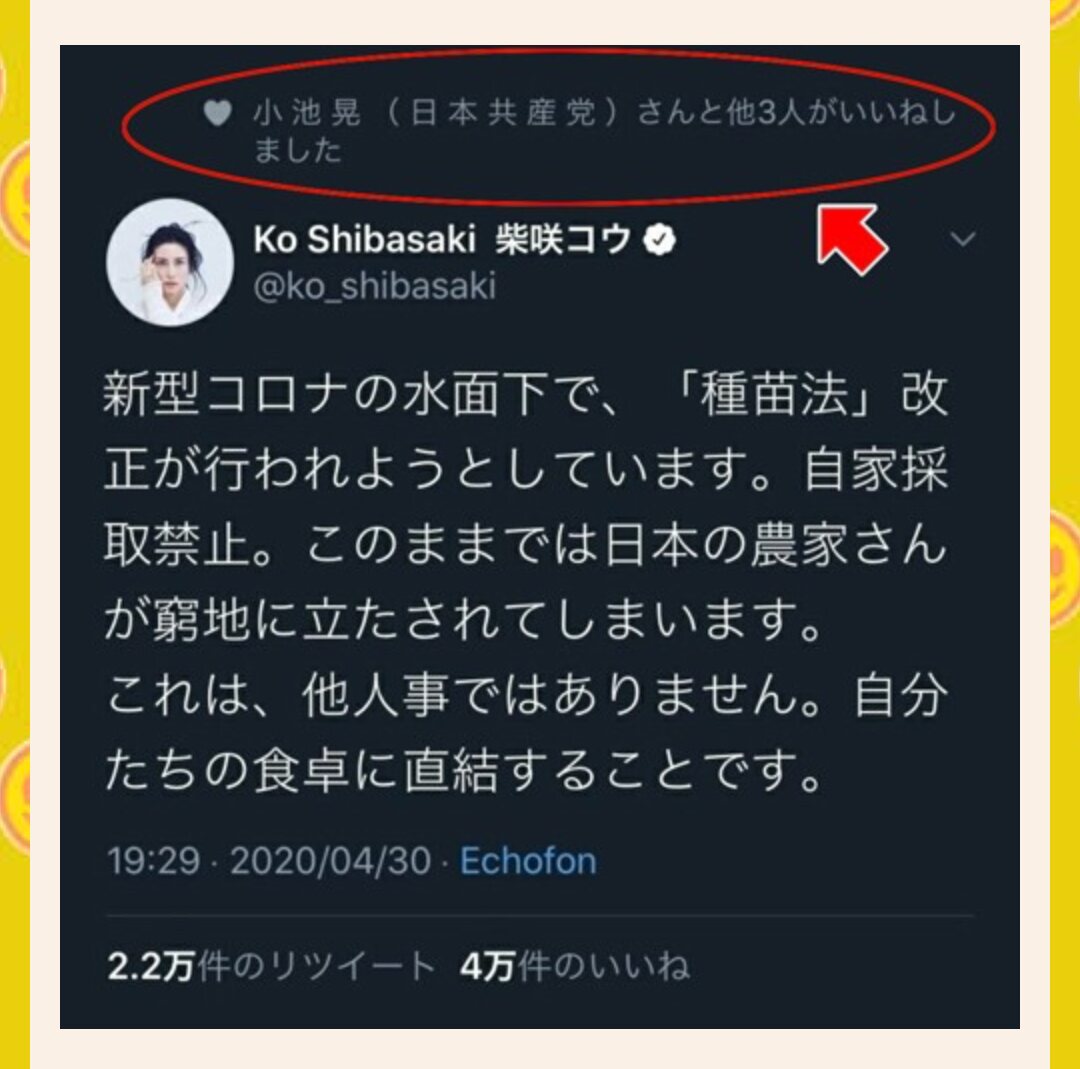Click the orange smiley on upper left border
1080x1069 pixels.
14,196
